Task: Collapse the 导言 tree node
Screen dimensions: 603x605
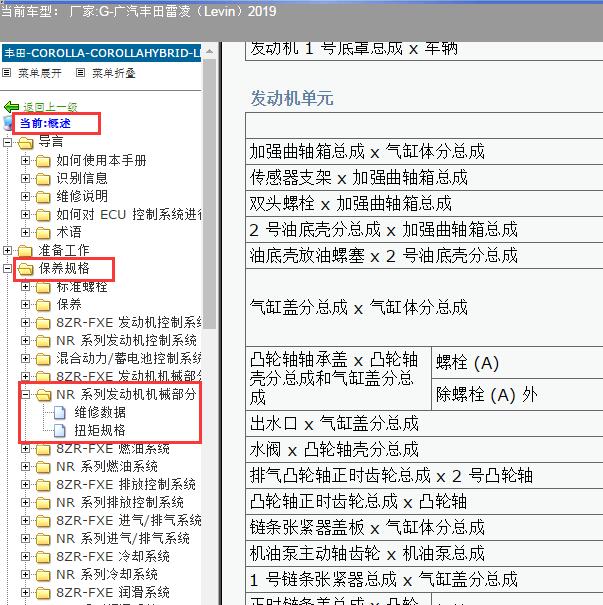Action: (7, 142)
